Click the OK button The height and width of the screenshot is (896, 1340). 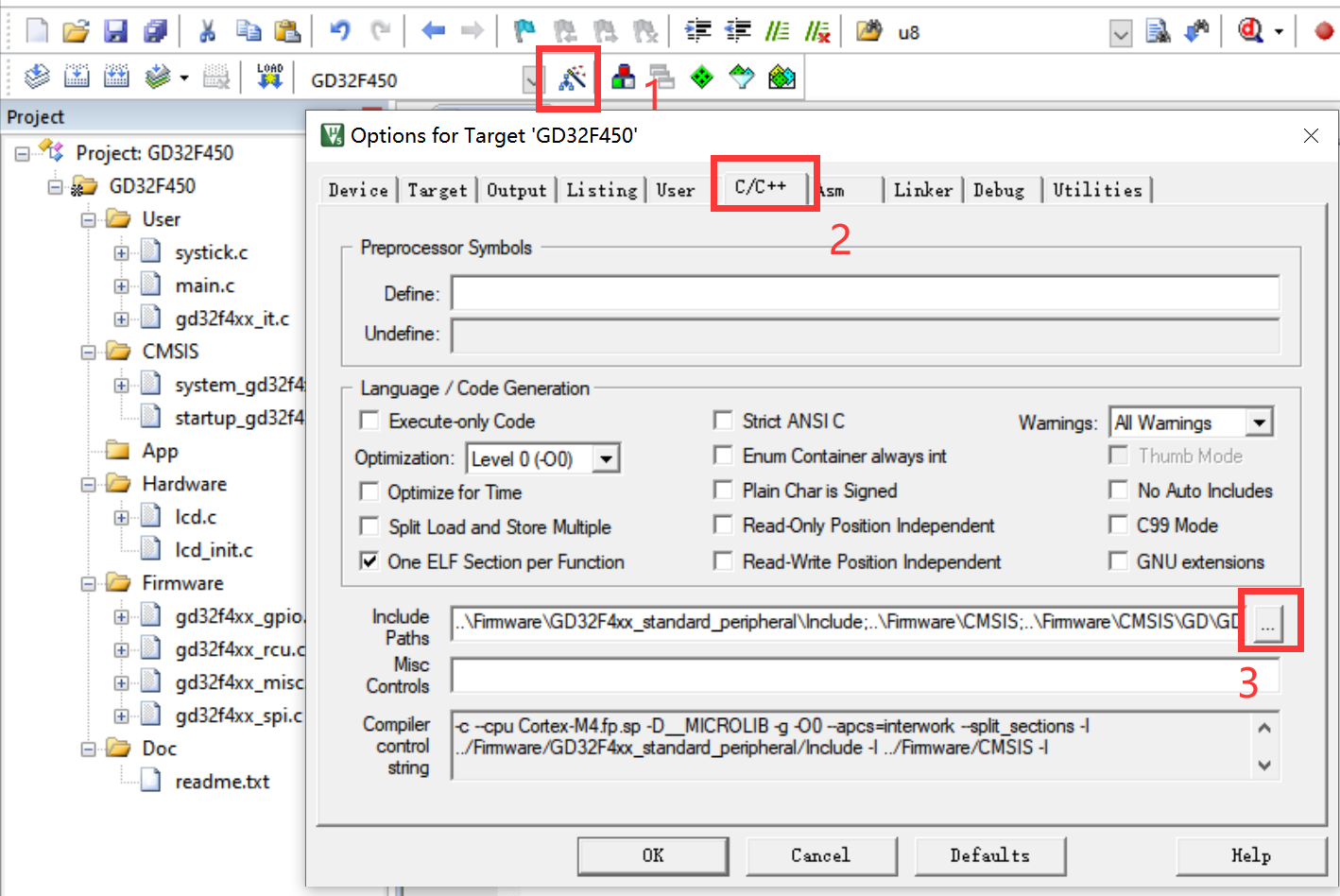tap(653, 855)
